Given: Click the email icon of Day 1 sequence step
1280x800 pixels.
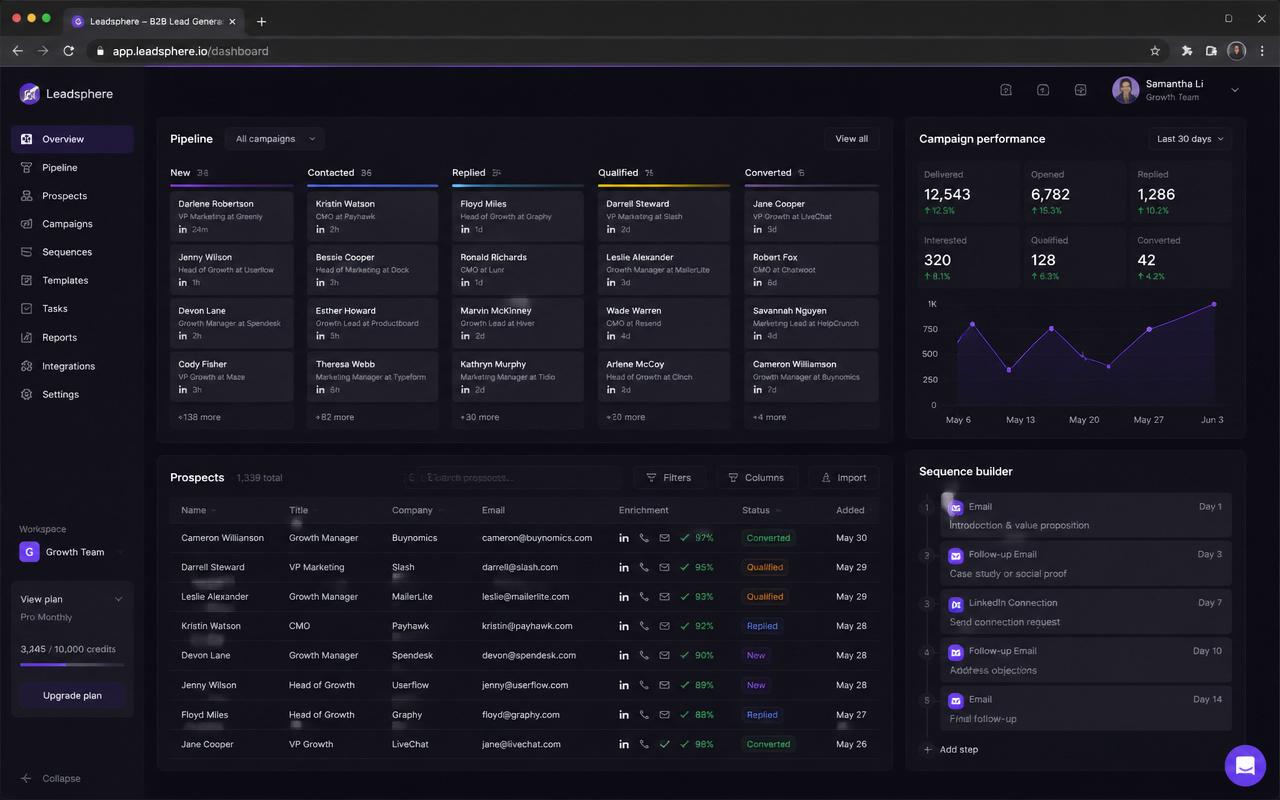Looking at the screenshot, I should coord(956,507).
